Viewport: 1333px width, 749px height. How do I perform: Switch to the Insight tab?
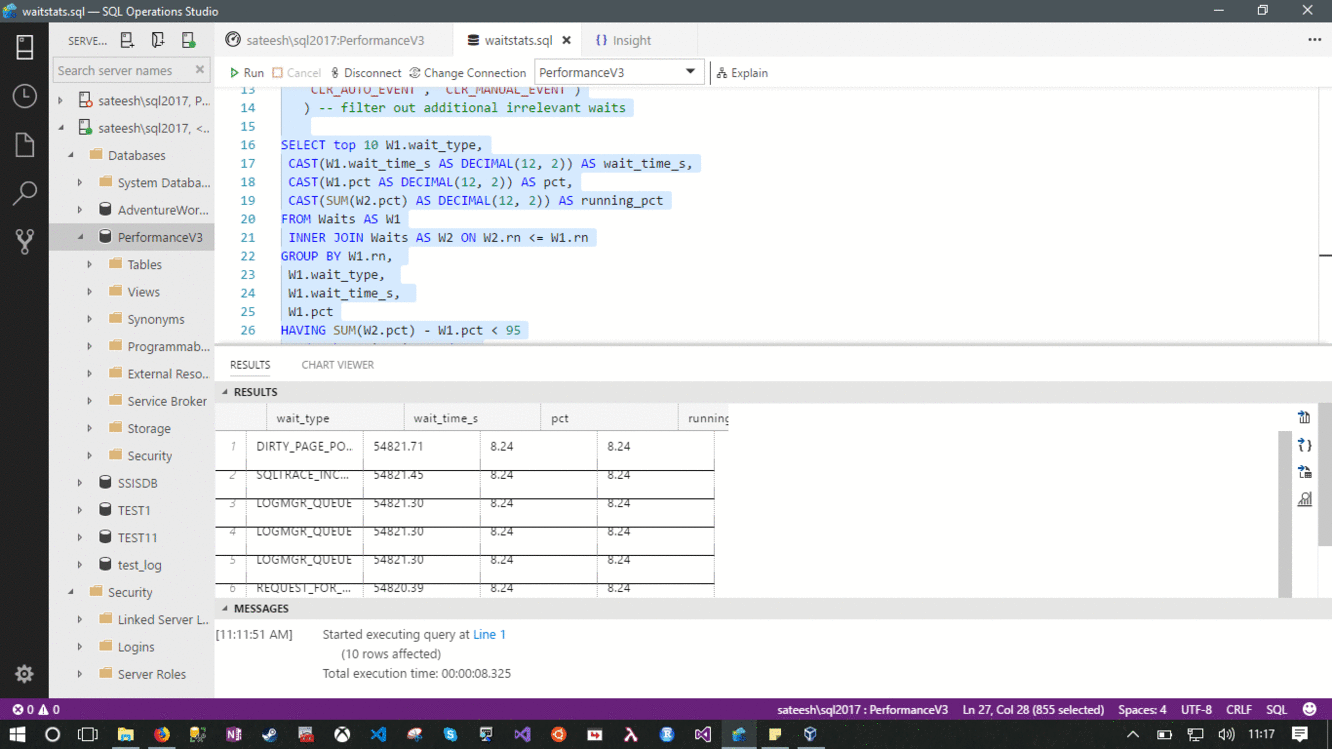click(632, 39)
